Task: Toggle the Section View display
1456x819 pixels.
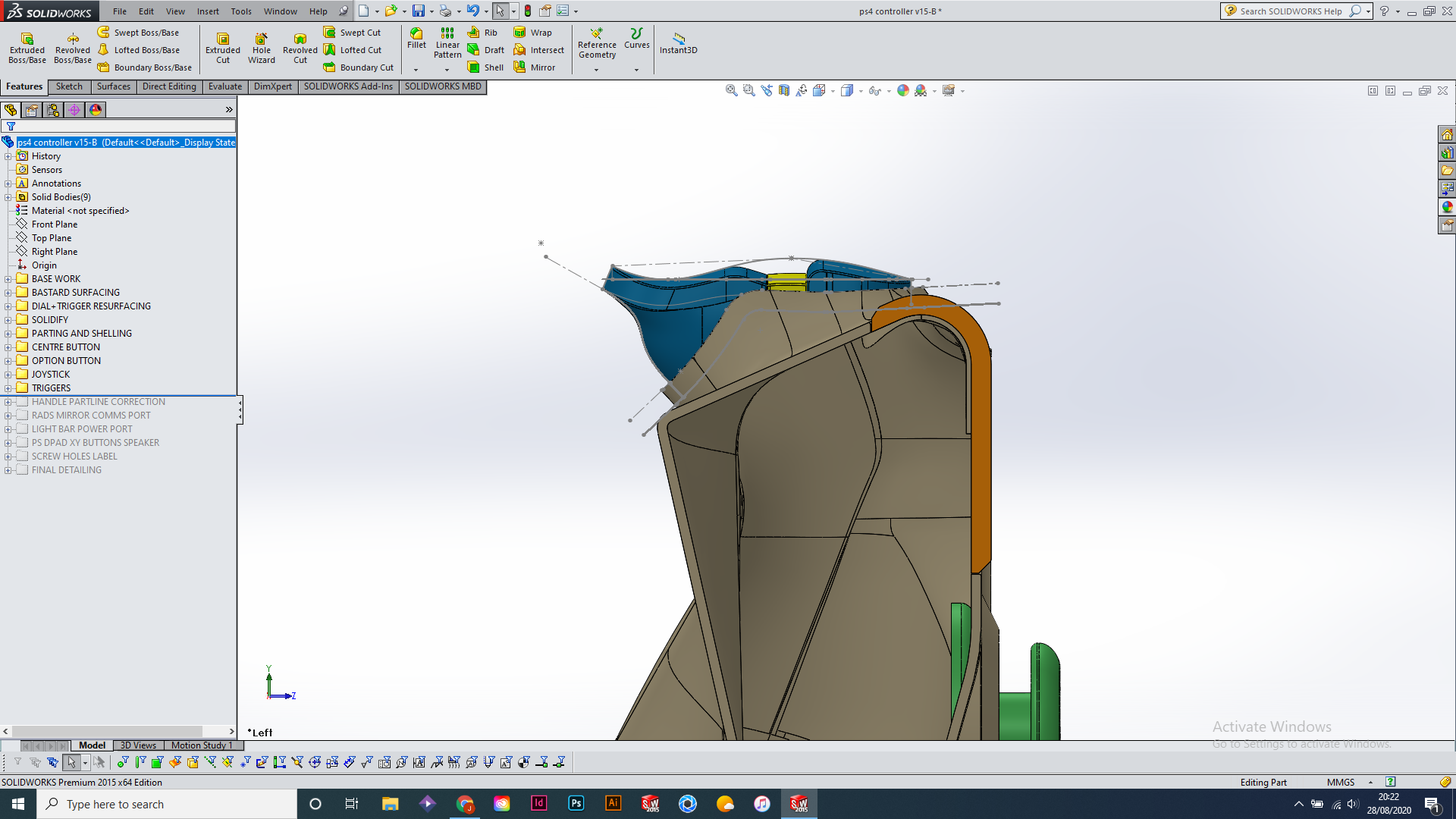Action: click(x=784, y=90)
